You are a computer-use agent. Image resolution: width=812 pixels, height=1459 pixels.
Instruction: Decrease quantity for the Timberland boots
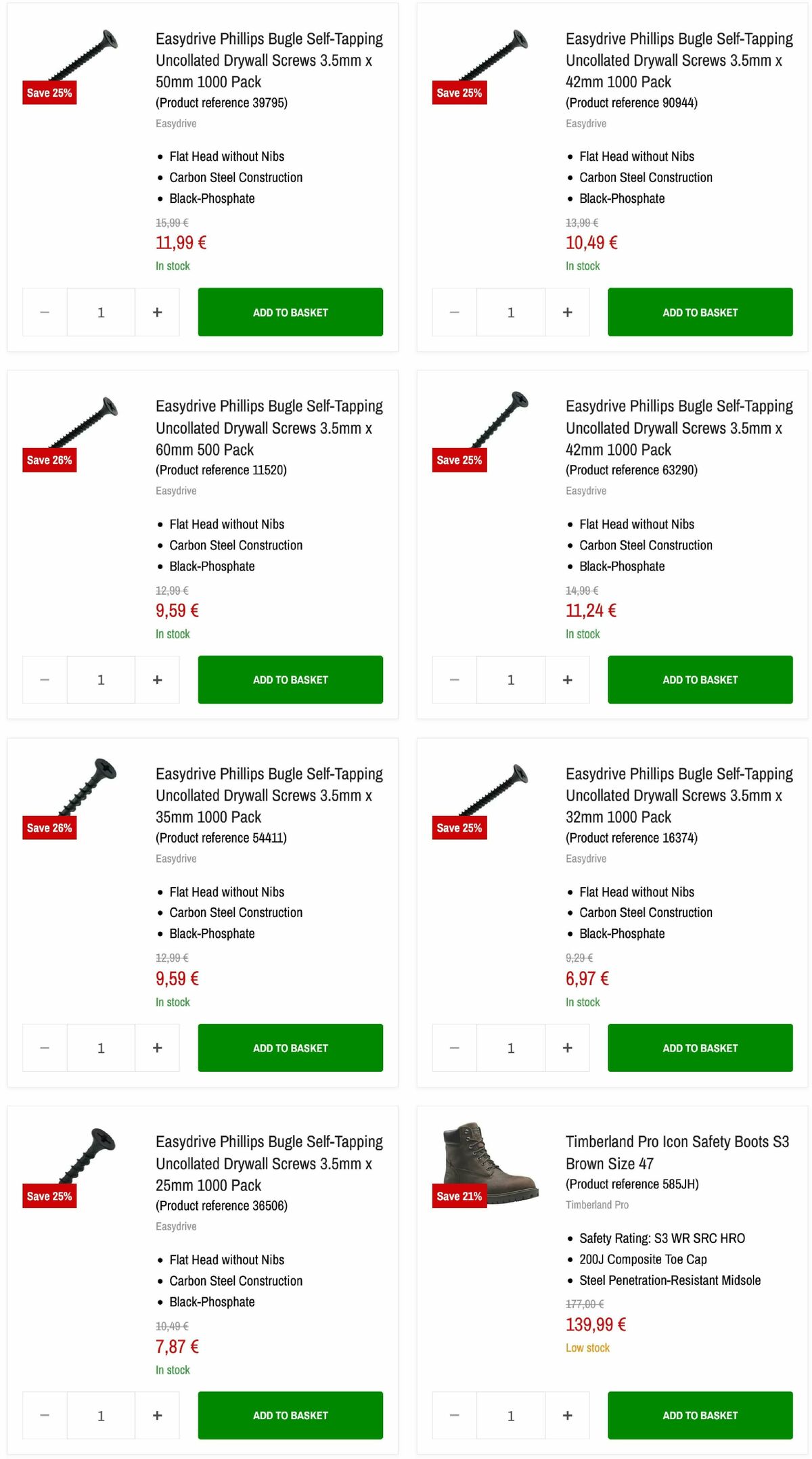tap(453, 1415)
